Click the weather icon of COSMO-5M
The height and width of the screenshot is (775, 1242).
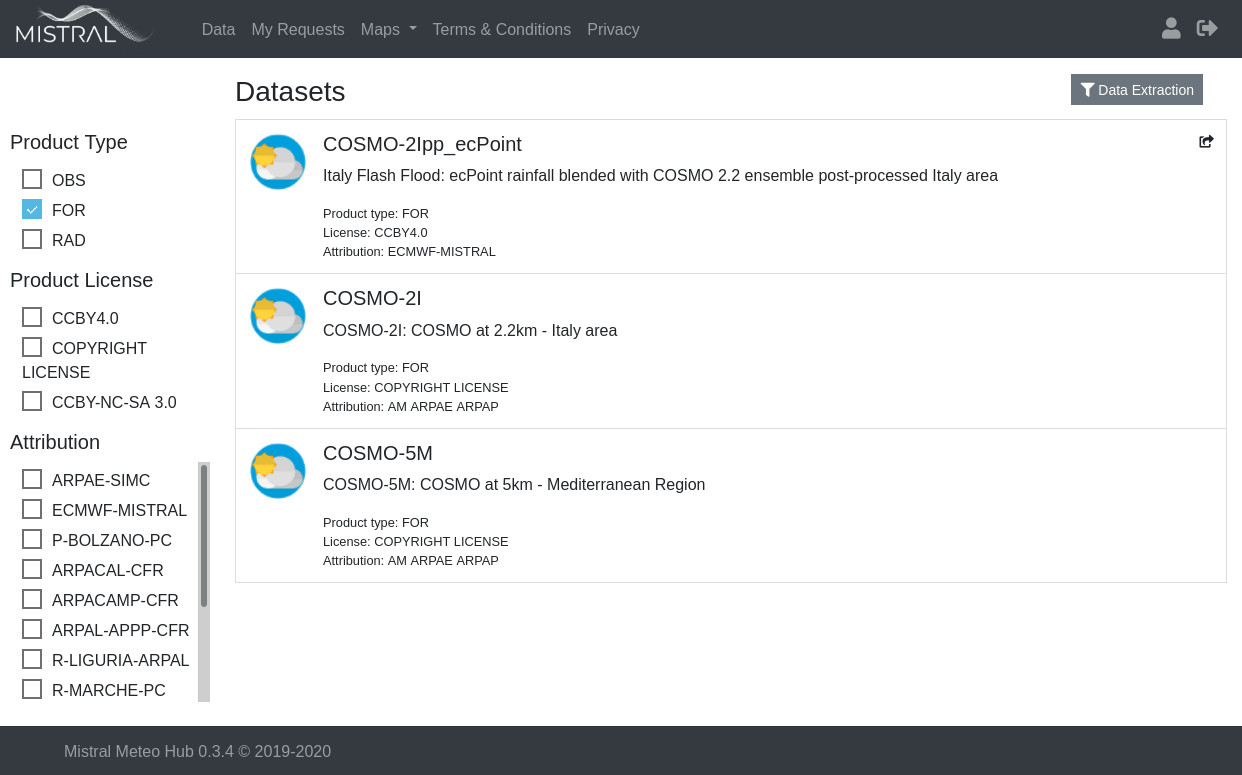(278, 471)
